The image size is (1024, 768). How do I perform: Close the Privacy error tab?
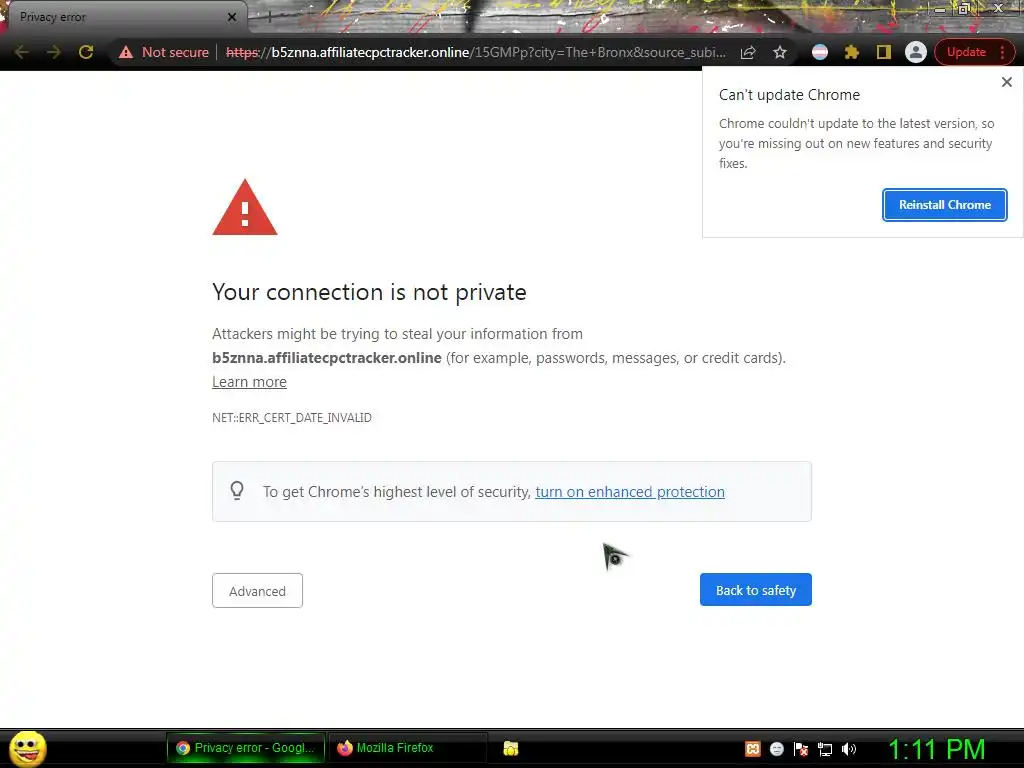click(x=232, y=17)
